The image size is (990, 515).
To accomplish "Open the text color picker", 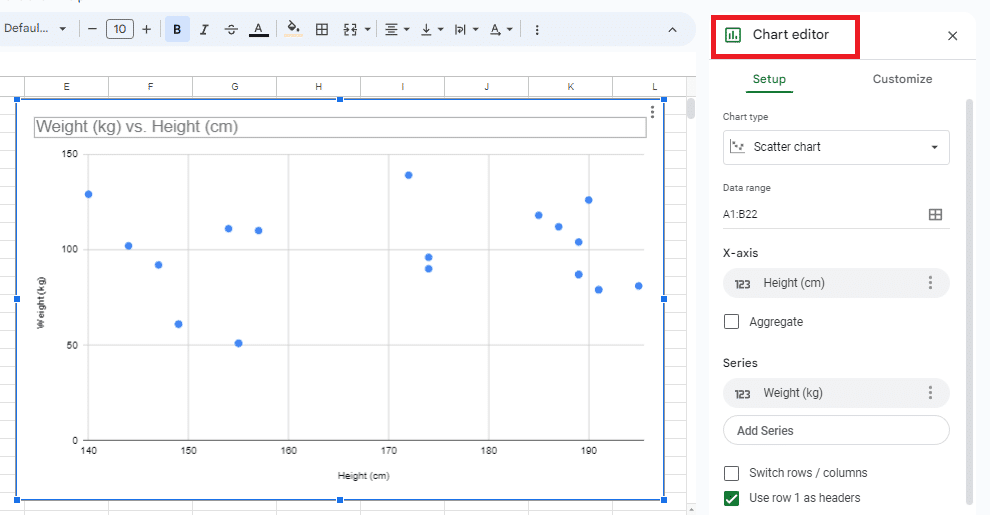I will tap(259, 30).
